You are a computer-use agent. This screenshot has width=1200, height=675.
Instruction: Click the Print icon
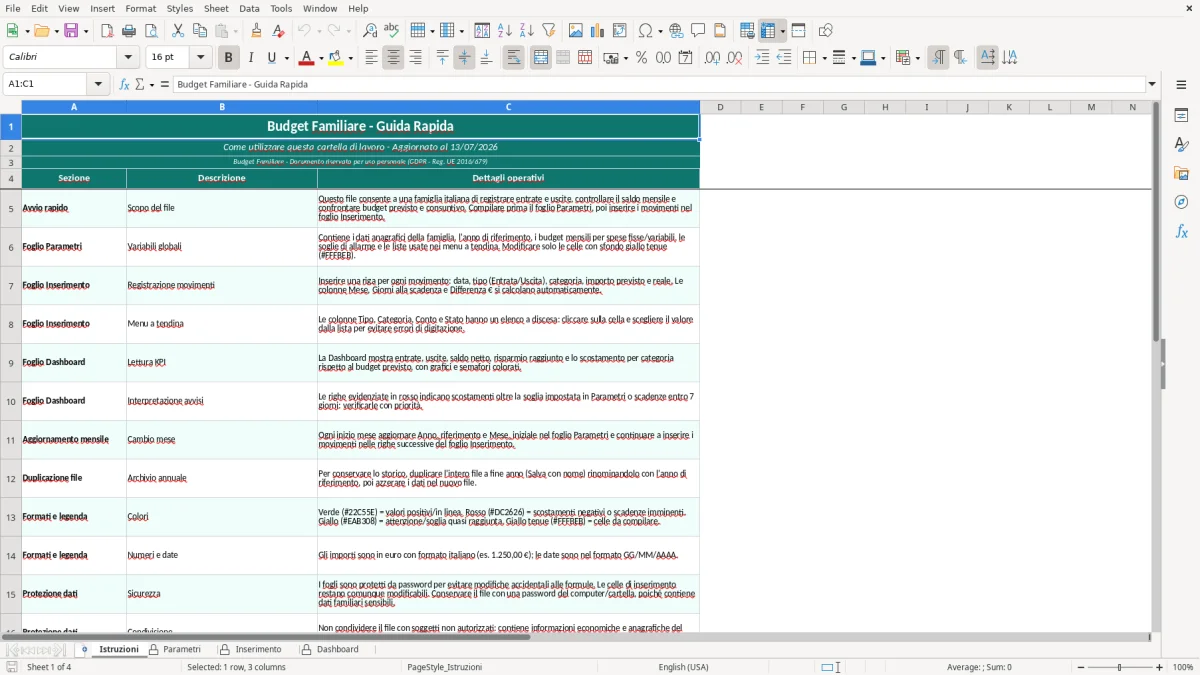(129, 31)
